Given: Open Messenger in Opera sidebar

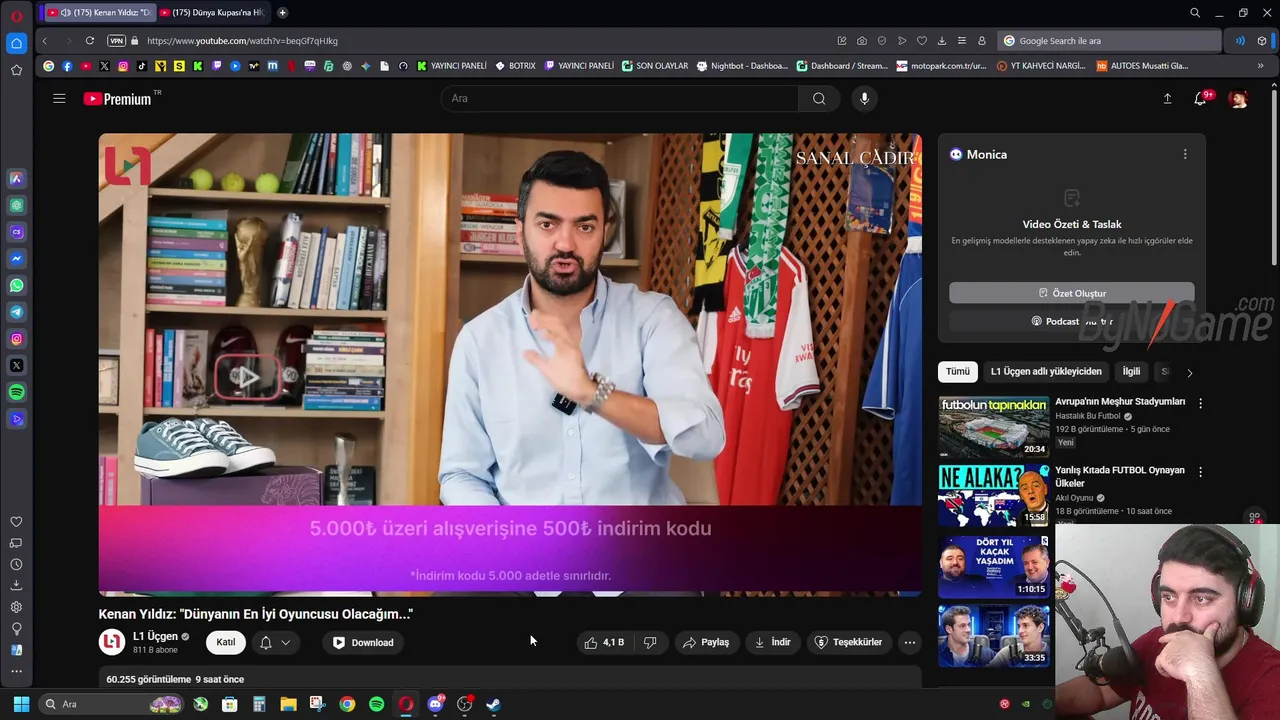Looking at the screenshot, I should (16, 258).
